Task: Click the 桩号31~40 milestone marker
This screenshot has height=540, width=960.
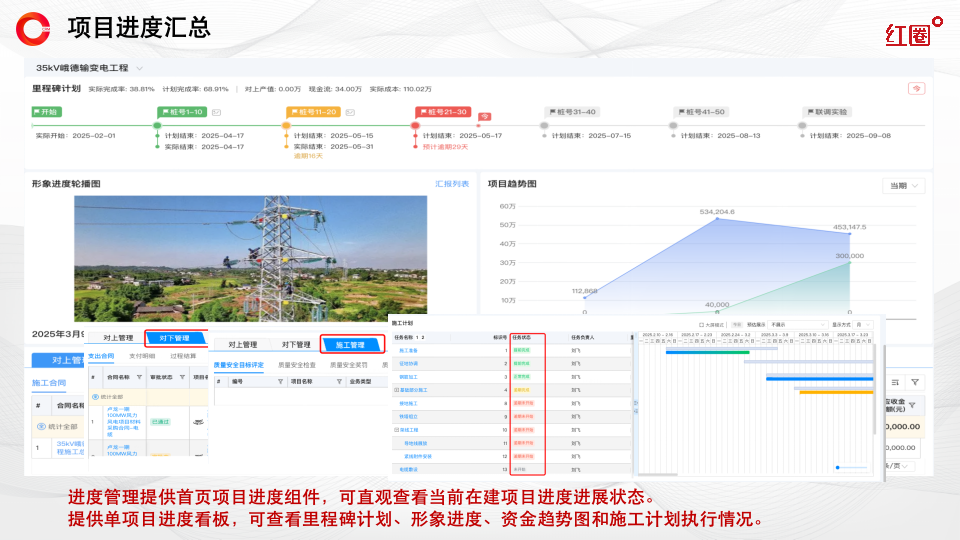Action: pos(571,112)
